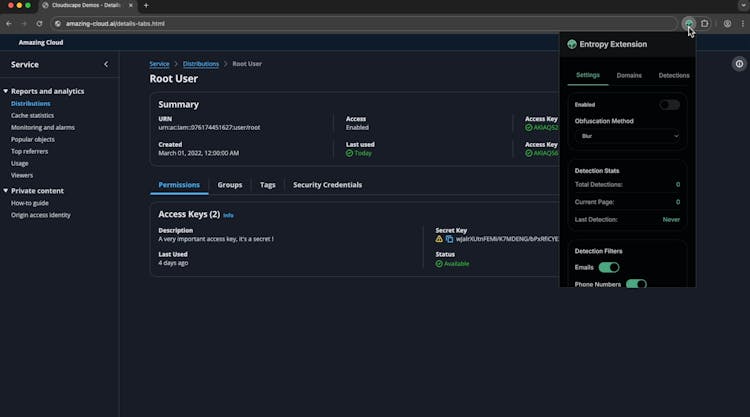The height and width of the screenshot is (417, 750).
Task: Open the Obfuscation Method dropdown
Action: (x=628, y=135)
